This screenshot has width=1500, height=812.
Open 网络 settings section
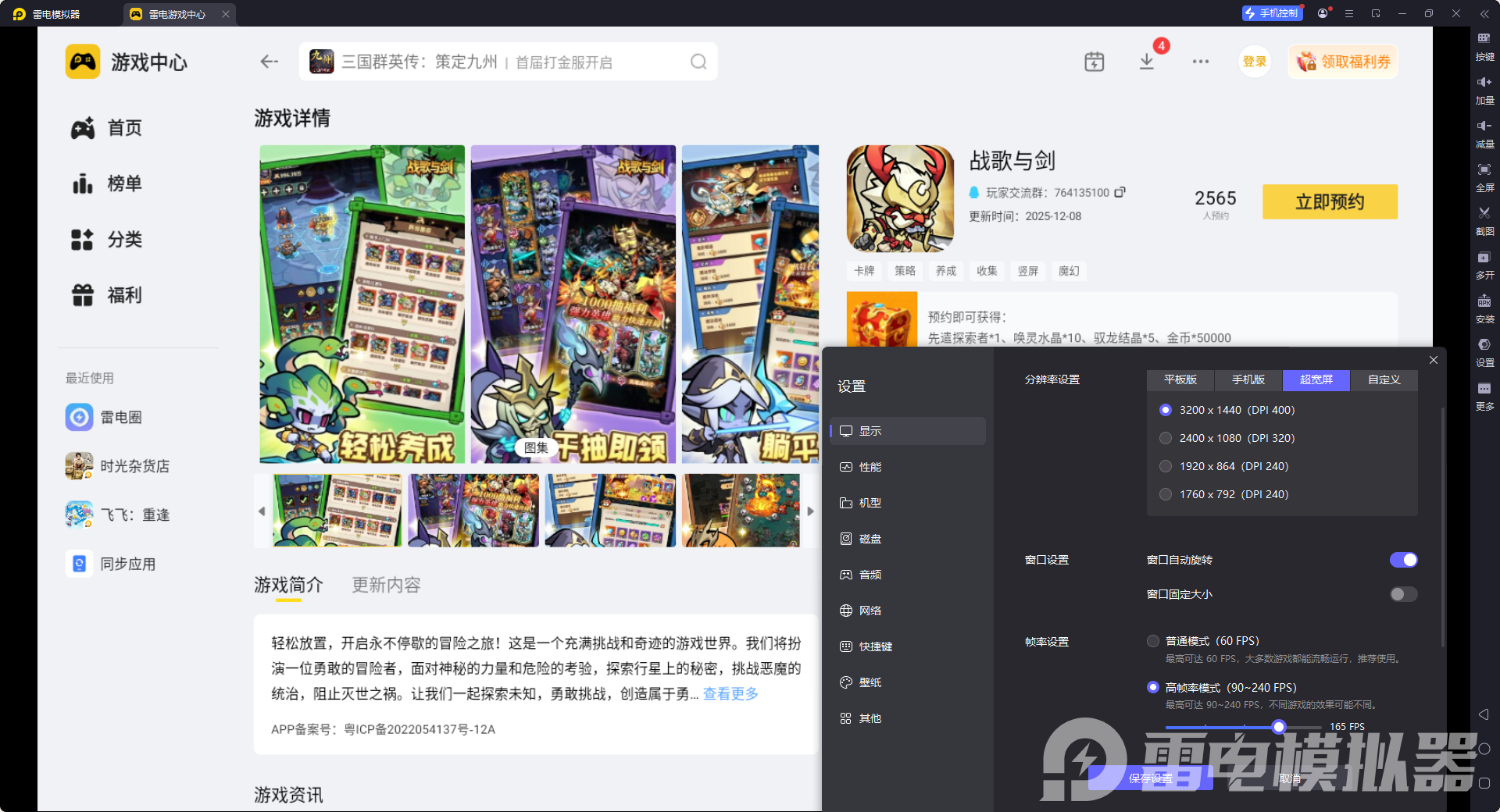coord(908,611)
